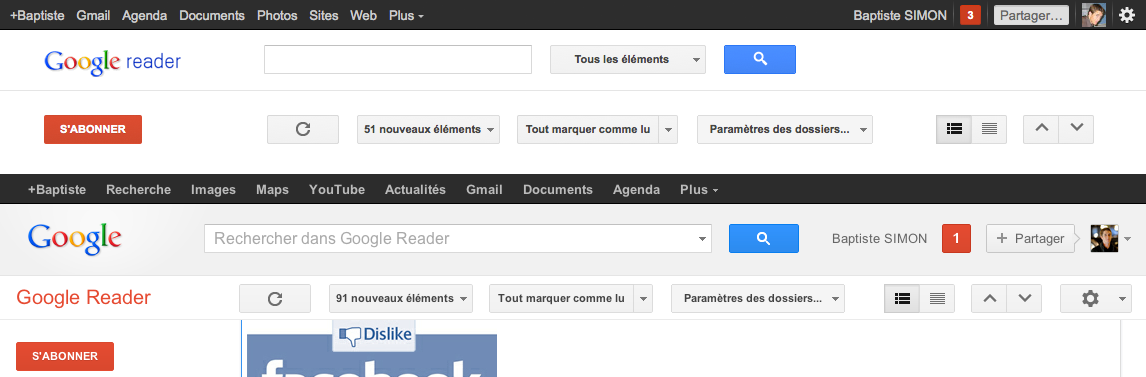The width and height of the screenshot is (1146, 377).
Task: Click the Google reader logo
Action: pos(113,62)
